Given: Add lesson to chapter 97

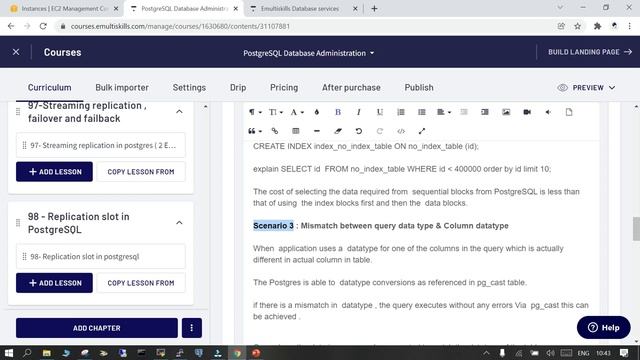Looking at the screenshot, I should click(54, 172).
